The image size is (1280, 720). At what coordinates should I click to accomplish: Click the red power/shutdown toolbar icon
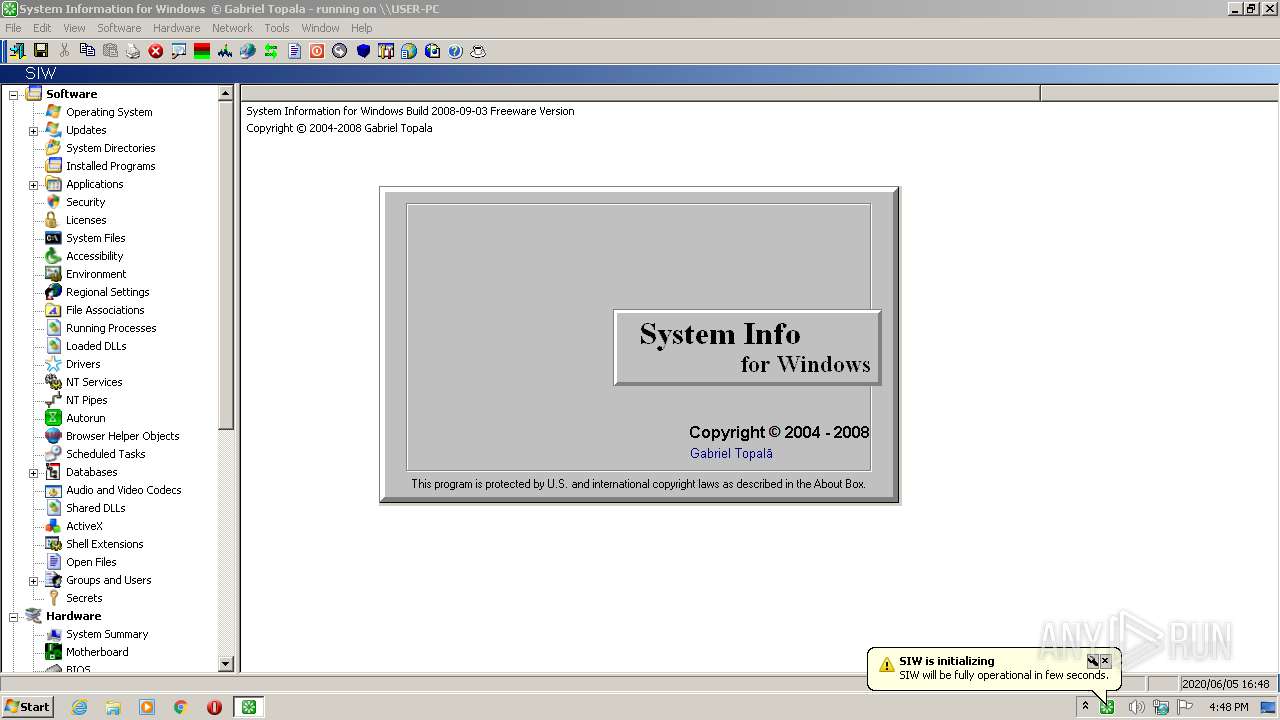(x=317, y=50)
